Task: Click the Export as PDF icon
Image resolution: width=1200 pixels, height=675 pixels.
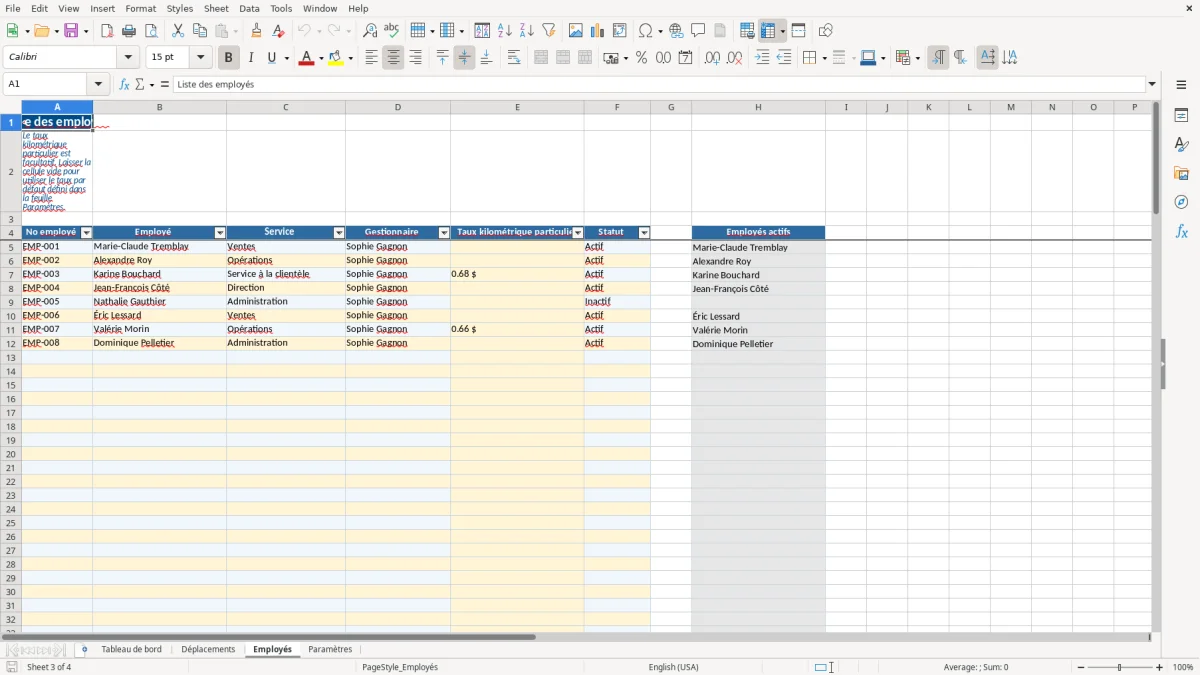Action: tap(107, 31)
